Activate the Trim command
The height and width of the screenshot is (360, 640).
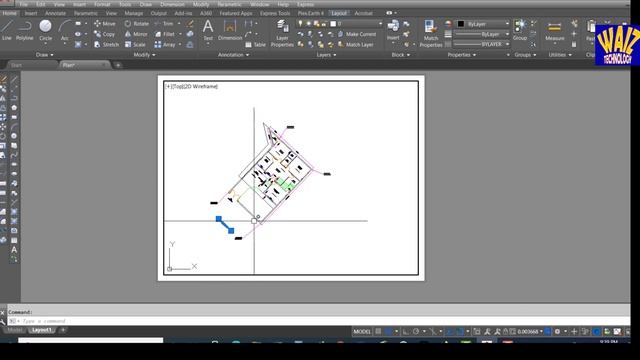[x=164, y=24]
